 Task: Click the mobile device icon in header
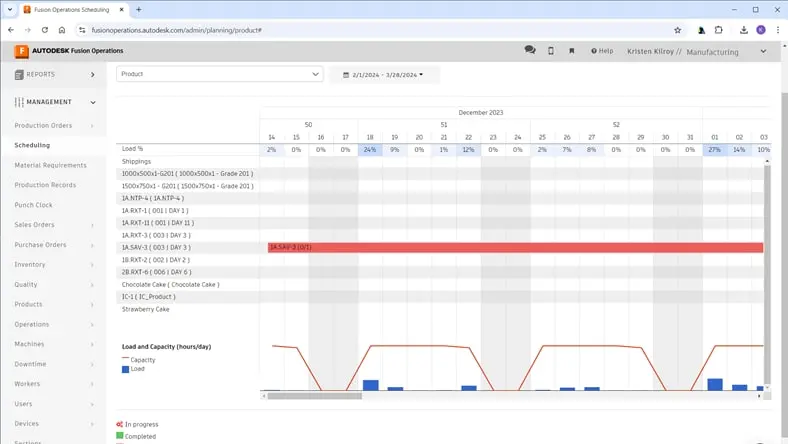click(551, 50)
